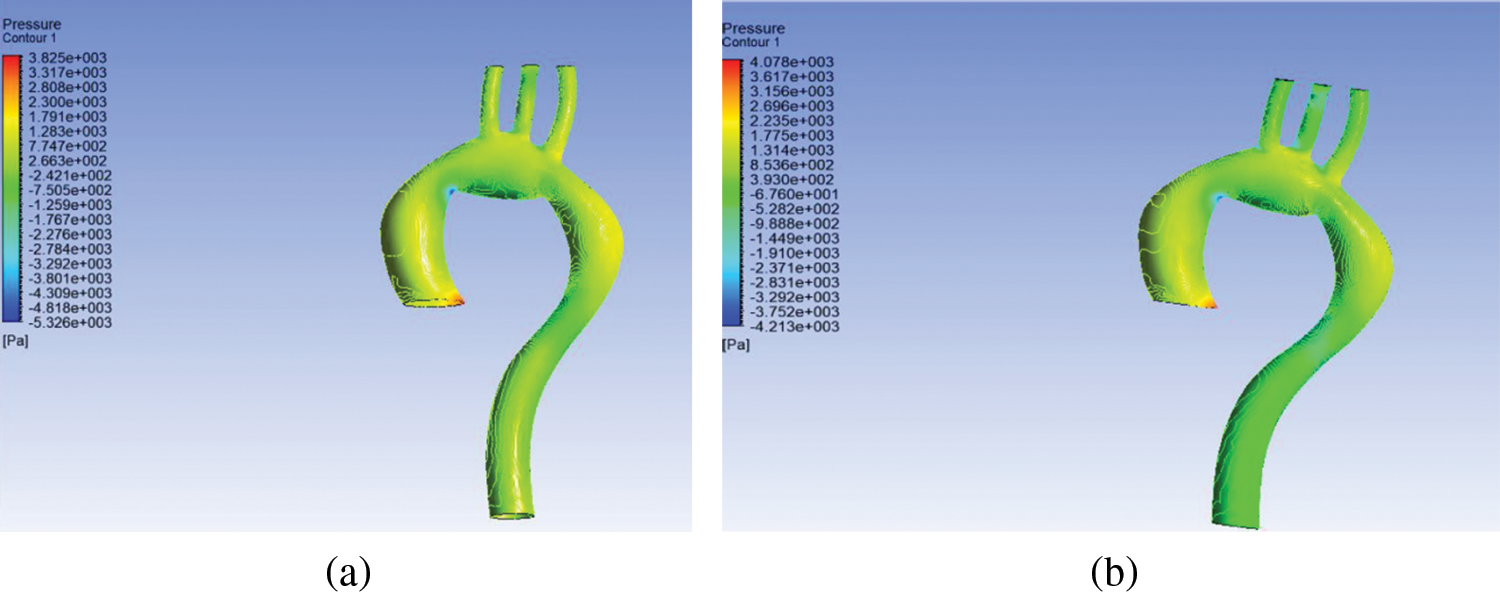The width and height of the screenshot is (1500, 607).
Task: Click the red high-pressure spot at right aorta inlet
Action: point(1209,302)
